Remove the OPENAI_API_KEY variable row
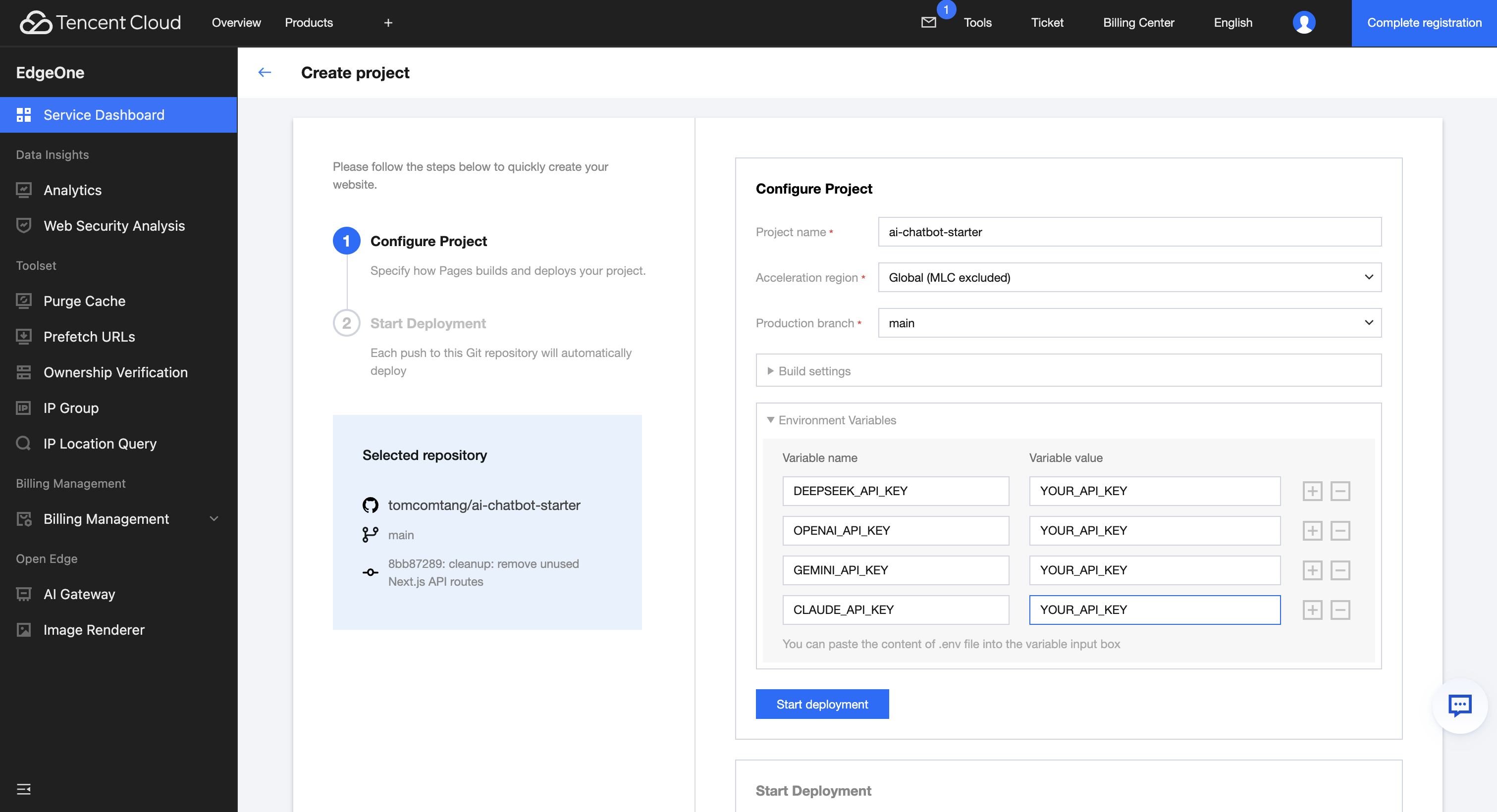 [x=1340, y=530]
